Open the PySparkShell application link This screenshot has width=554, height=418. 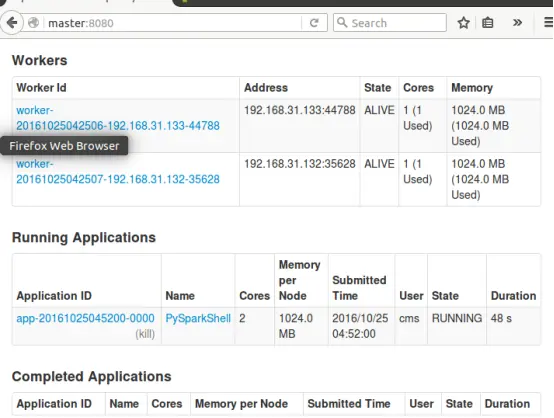click(x=198, y=318)
